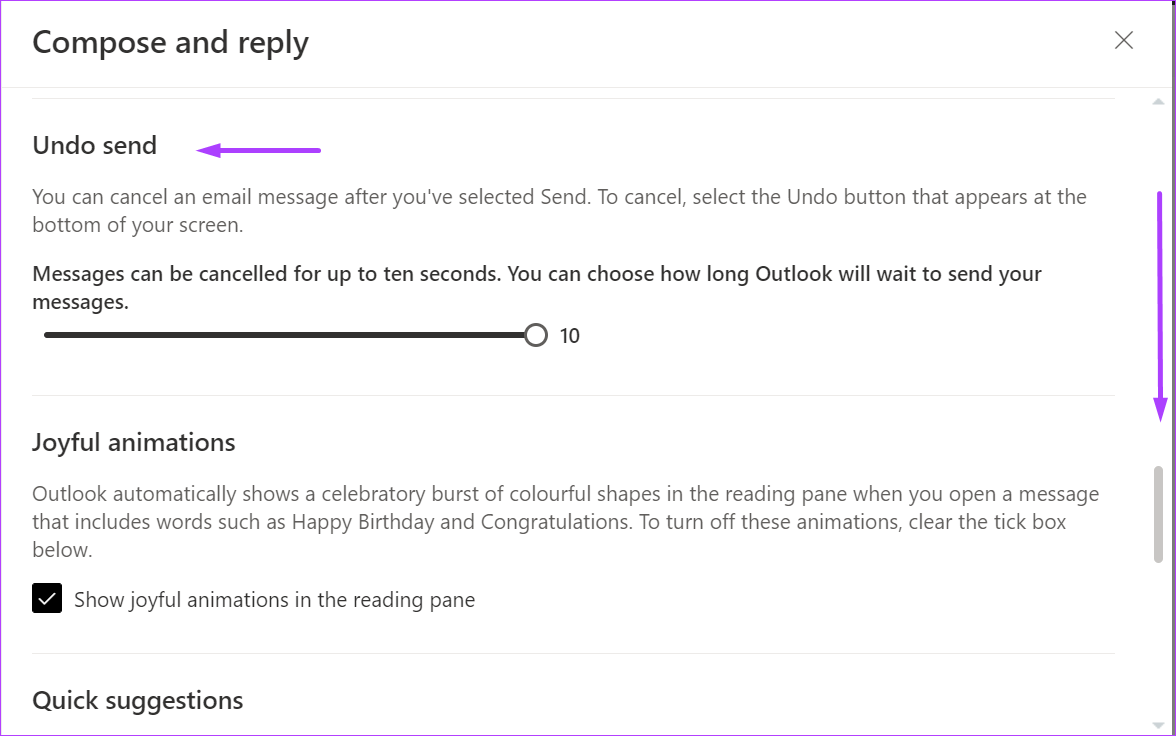Close the Compose and reply panel
Image resolution: width=1176 pixels, height=736 pixels.
1124,40
